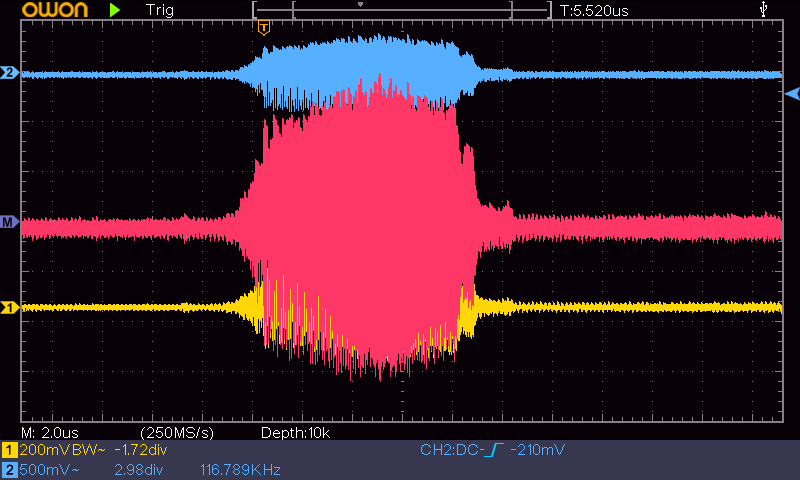Click the waveform memory position bar
800x480 pixels.
[402, 10]
